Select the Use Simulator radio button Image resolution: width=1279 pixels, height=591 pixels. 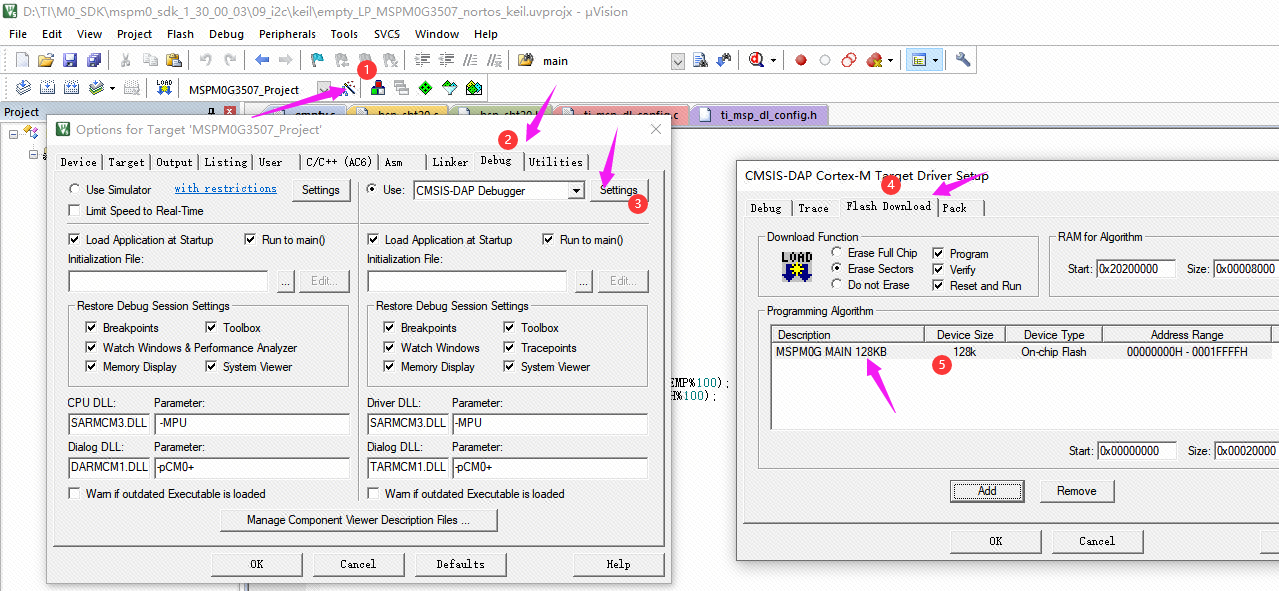(x=75, y=190)
